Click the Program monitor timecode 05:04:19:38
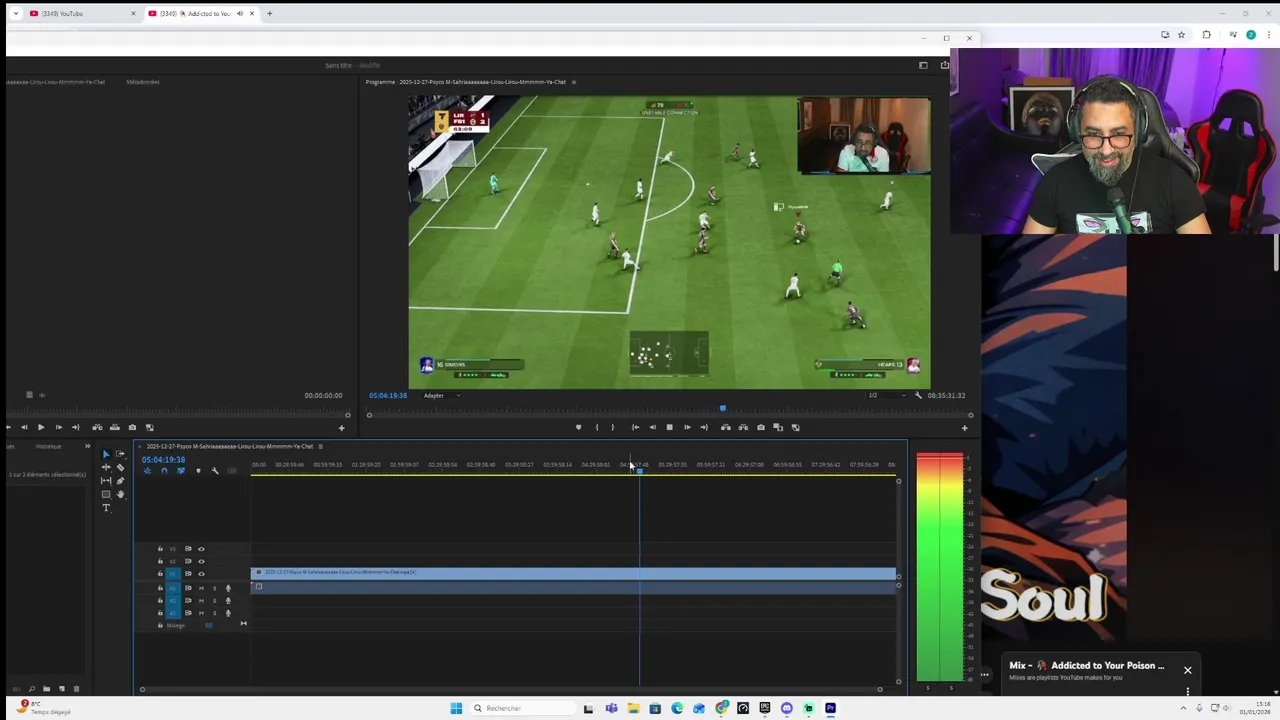This screenshot has height=720, width=1280. coord(388,395)
